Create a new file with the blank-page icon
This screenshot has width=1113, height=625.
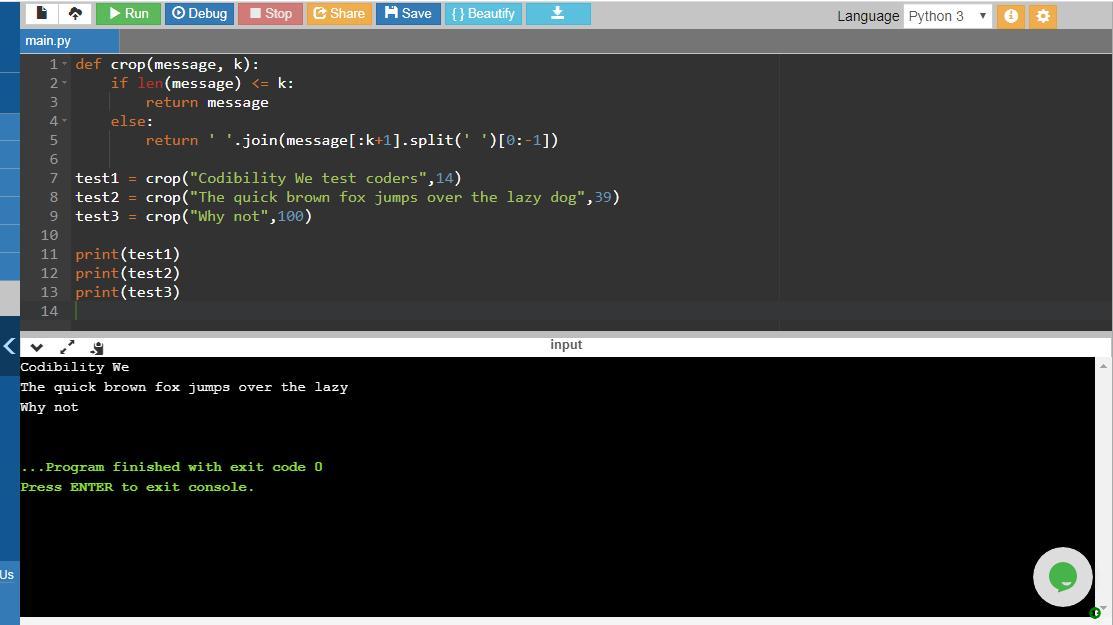click(41, 14)
